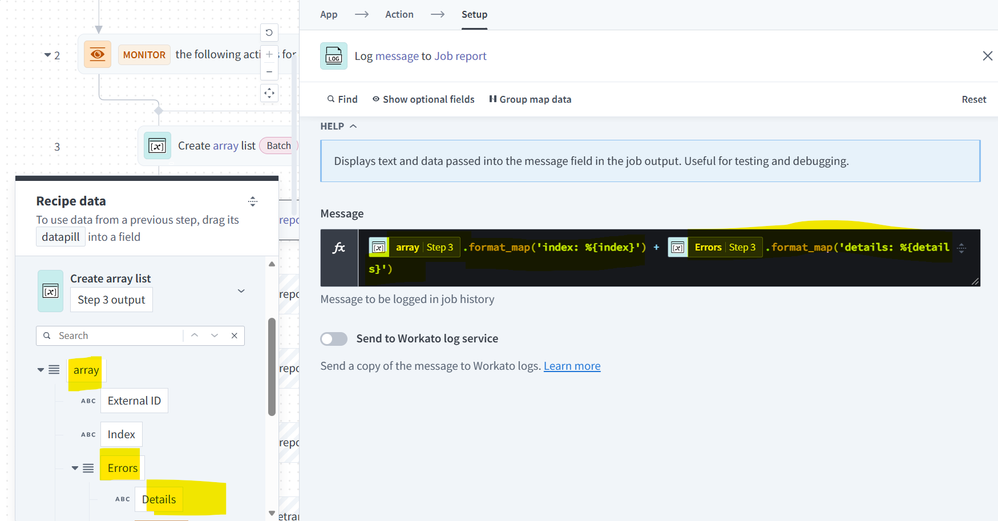Collapse the Errors tree node
Image resolution: width=998 pixels, height=521 pixels.
[x=75, y=468]
